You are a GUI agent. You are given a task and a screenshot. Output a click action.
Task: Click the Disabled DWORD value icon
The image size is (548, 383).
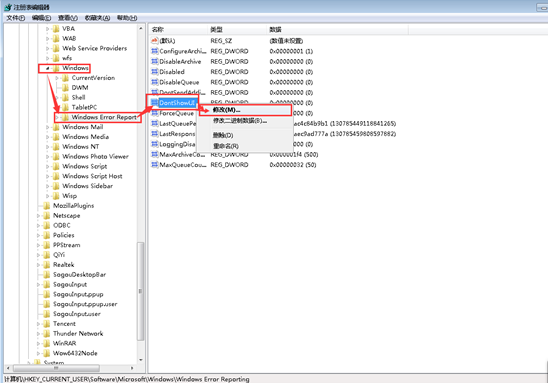pyautogui.click(x=154, y=72)
